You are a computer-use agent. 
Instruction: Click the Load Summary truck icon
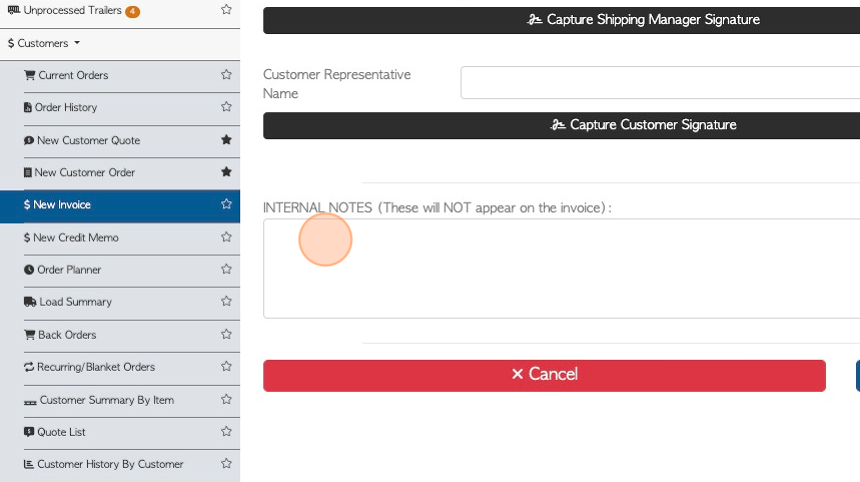point(30,302)
